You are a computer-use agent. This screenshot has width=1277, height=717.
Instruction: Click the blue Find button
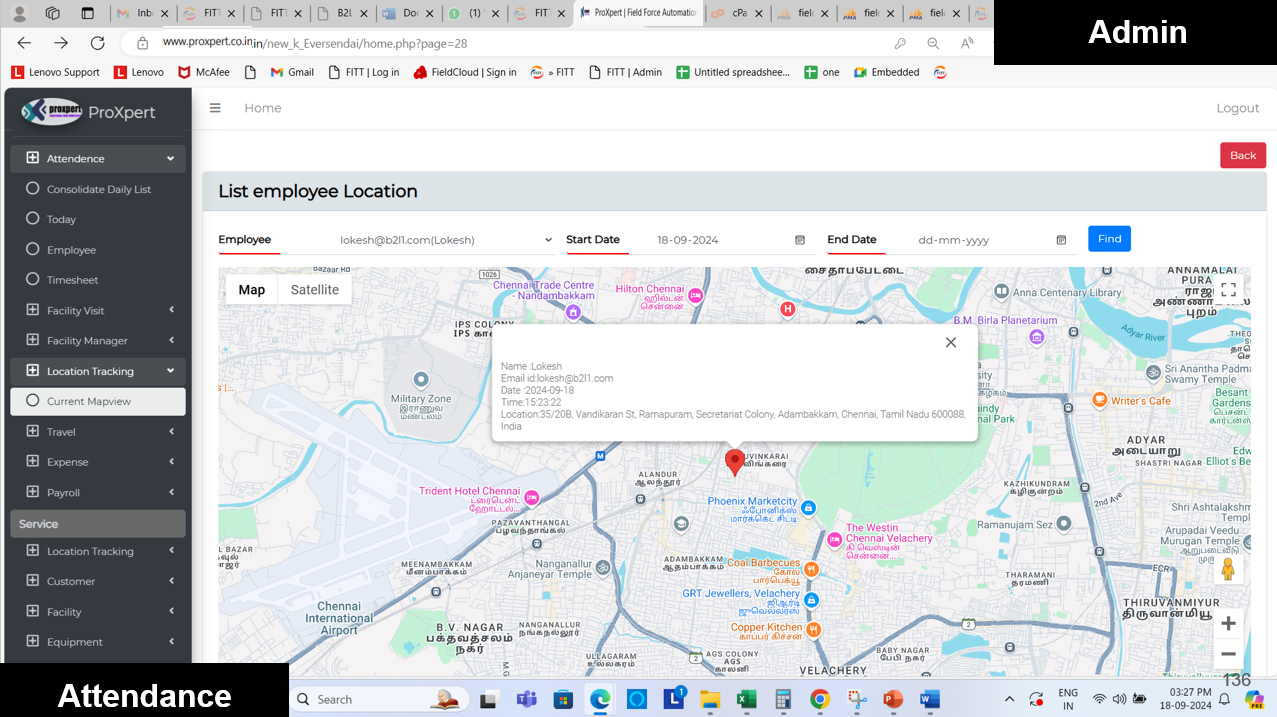point(1109,239)
